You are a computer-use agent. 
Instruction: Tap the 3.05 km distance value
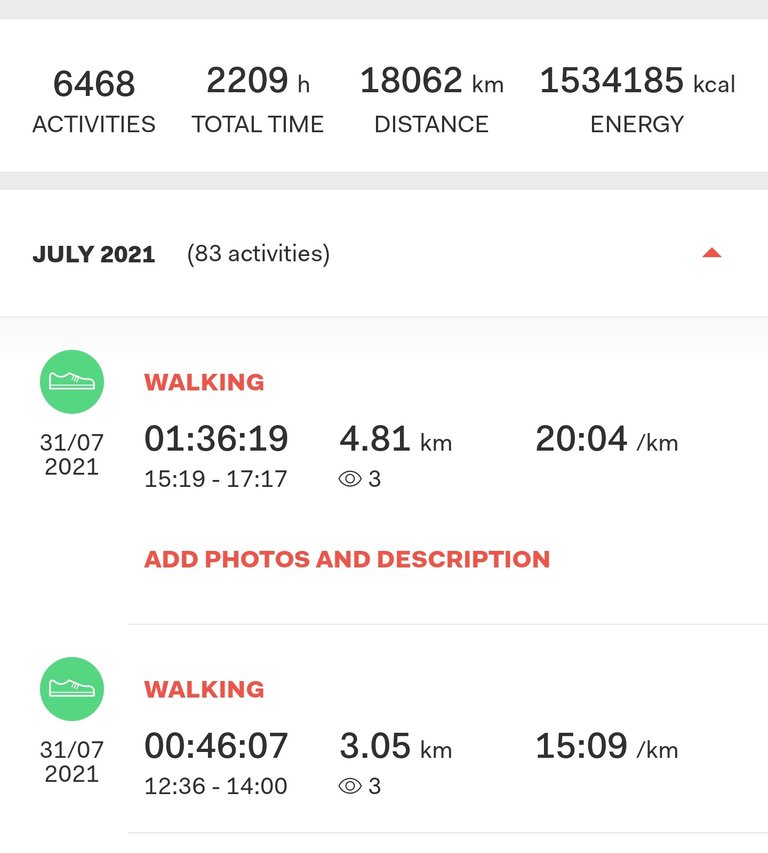pyautogui.click(x=395, y=746)
